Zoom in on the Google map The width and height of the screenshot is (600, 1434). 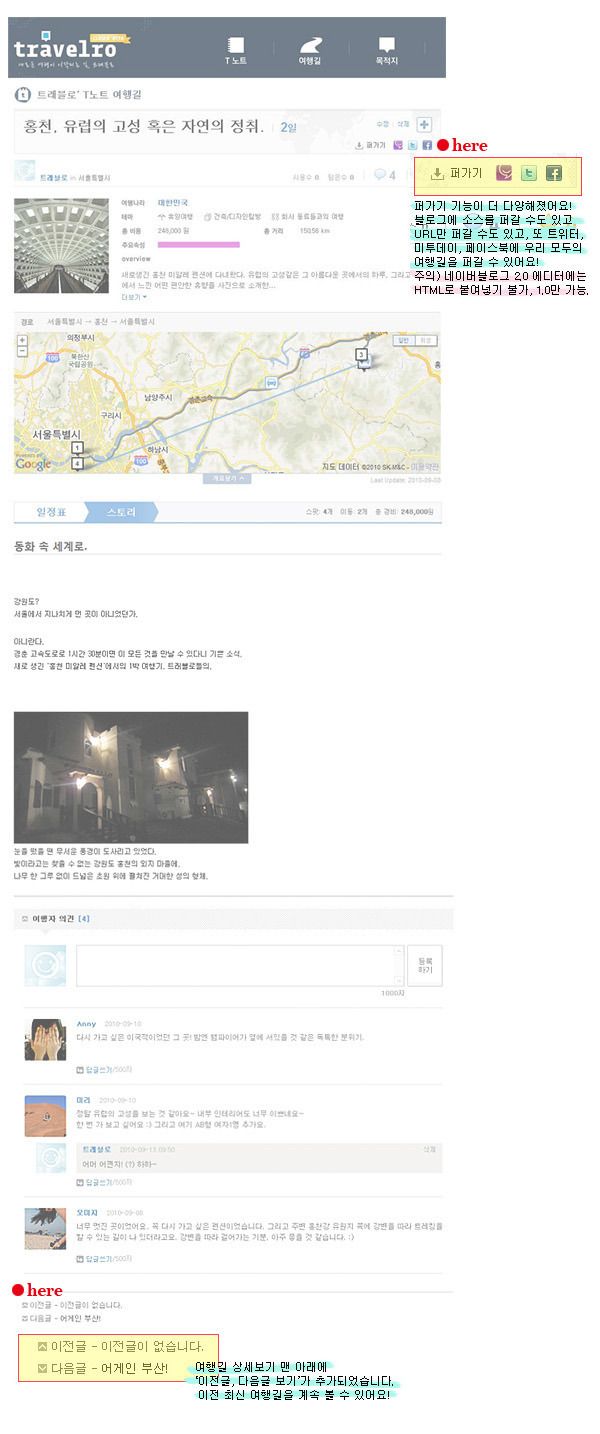pyautogui.click(x=22, y=340)
